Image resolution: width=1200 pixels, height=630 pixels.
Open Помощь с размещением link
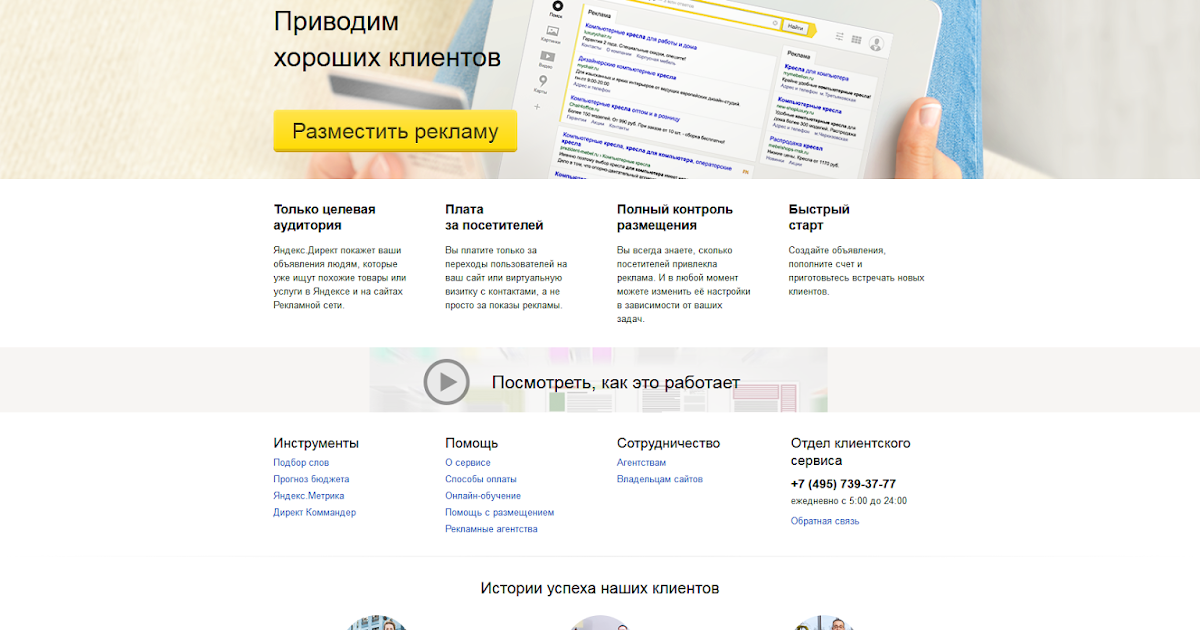pyautogui.click(x=500, y=512)
